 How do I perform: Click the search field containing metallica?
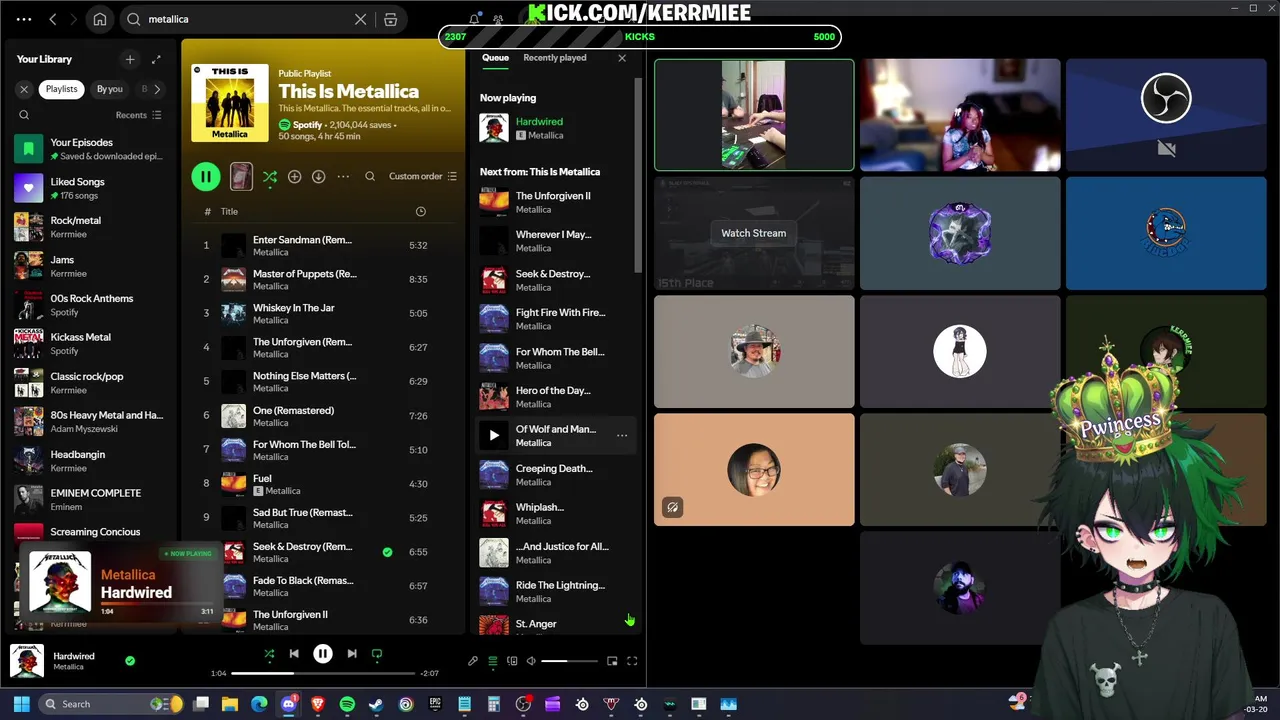point(245,19)
